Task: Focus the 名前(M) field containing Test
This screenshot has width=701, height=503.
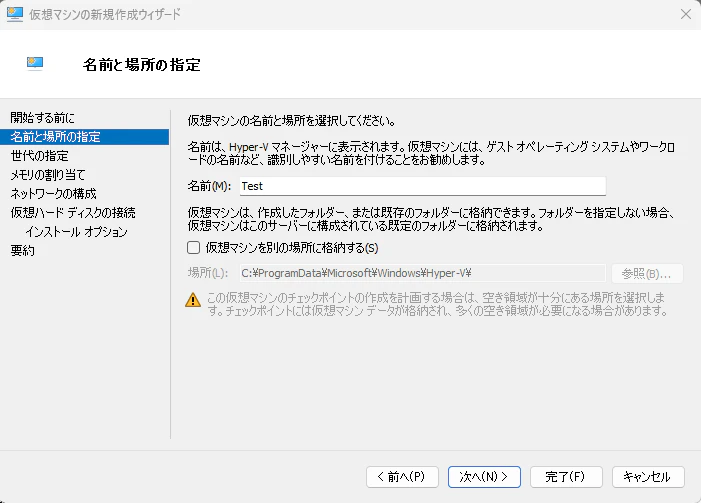Action: pos(422,186)
